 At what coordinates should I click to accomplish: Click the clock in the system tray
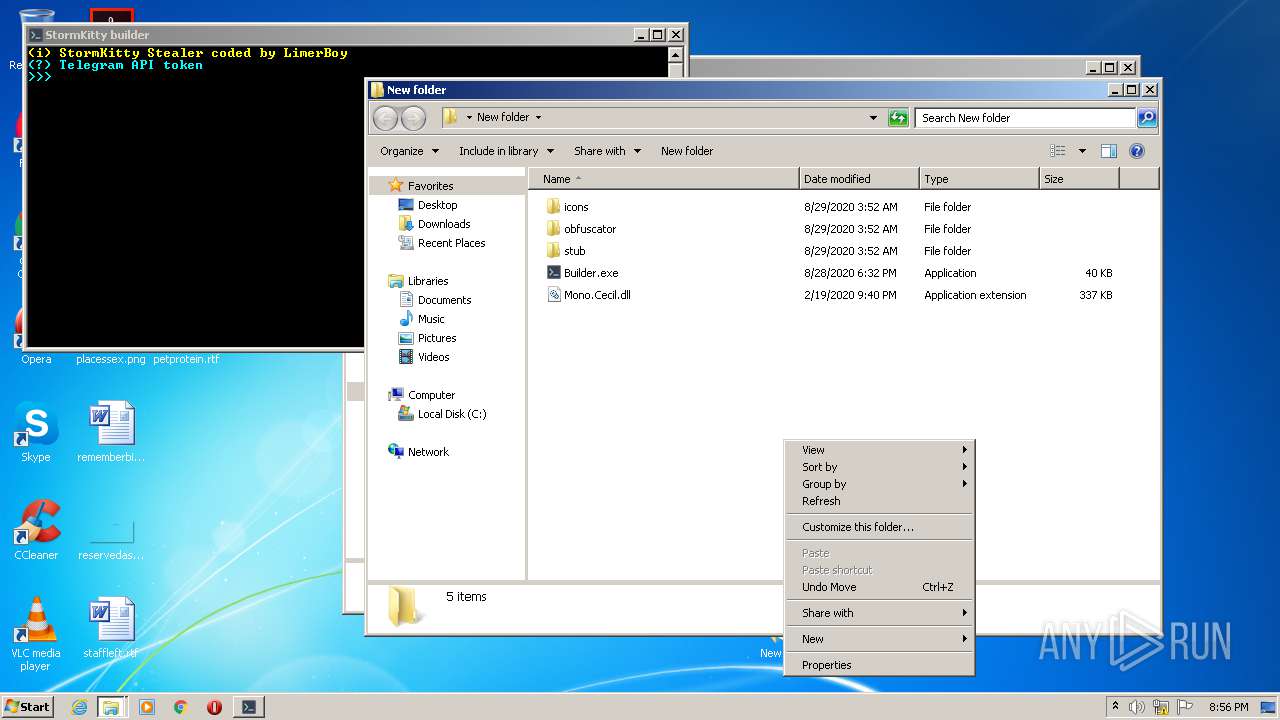pos(1228,707)
